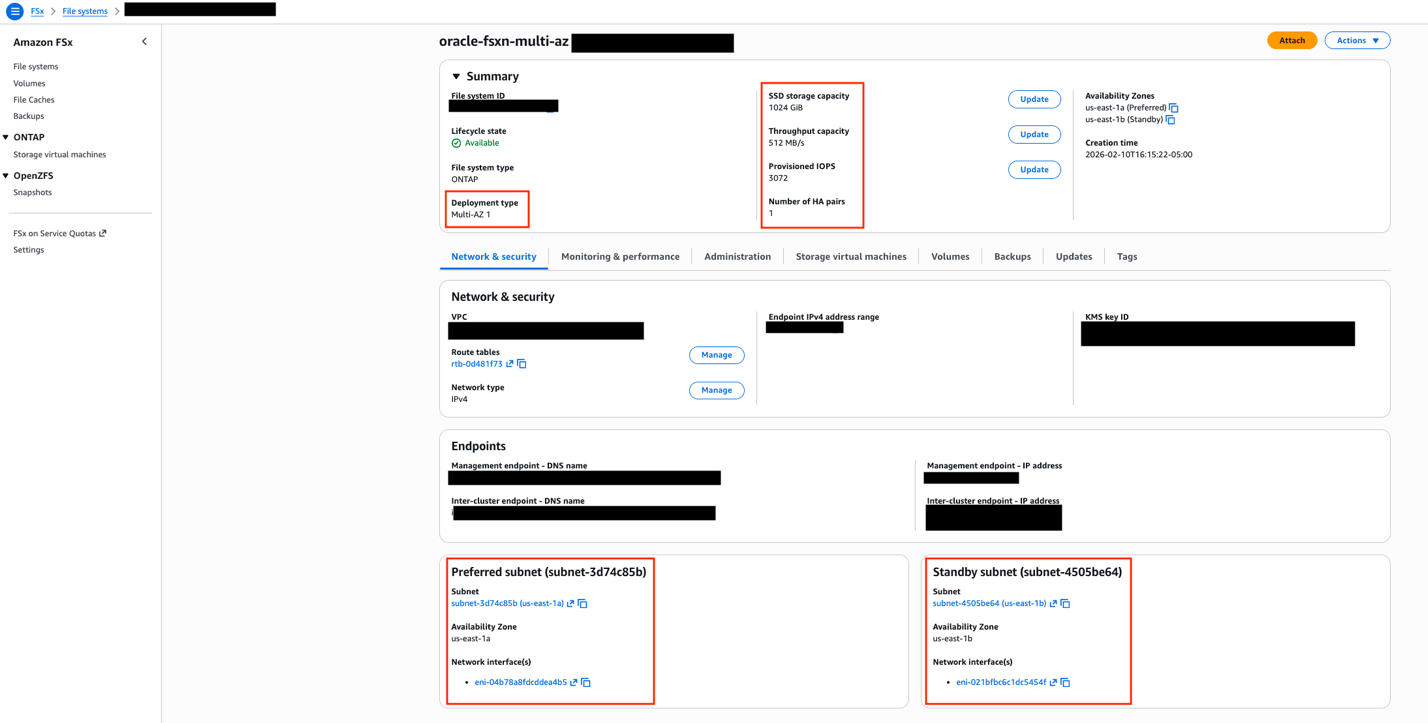Go to File systems breadcrumb link

pyautogui.click(x=85, y=11)
